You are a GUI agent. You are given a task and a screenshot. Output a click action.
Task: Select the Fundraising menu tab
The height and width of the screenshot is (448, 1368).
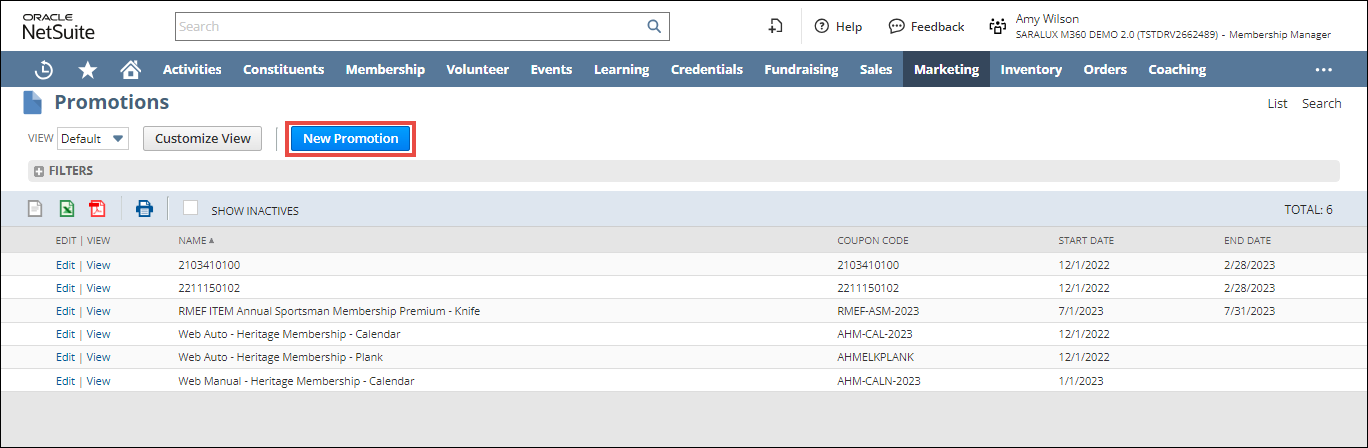pos(801,70)
